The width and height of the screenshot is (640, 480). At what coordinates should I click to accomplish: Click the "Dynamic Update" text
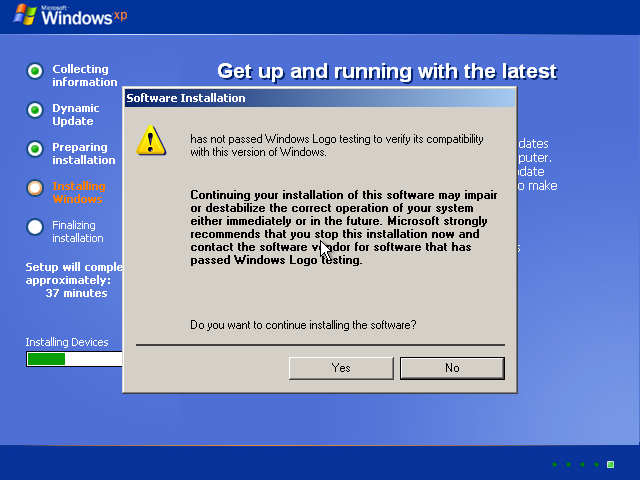click(76, 115)
